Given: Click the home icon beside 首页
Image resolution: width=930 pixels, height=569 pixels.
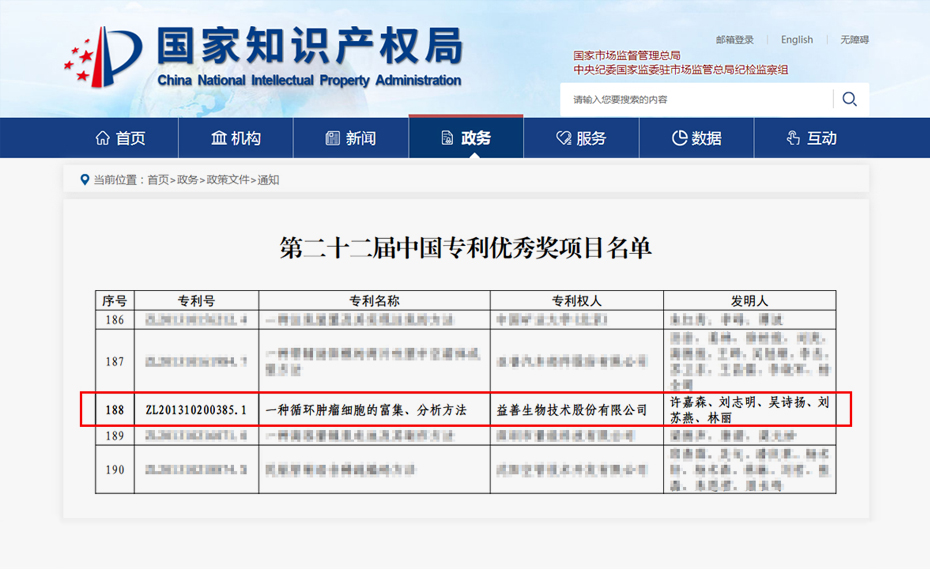Looking at the screenshot, I should [103, 138].
